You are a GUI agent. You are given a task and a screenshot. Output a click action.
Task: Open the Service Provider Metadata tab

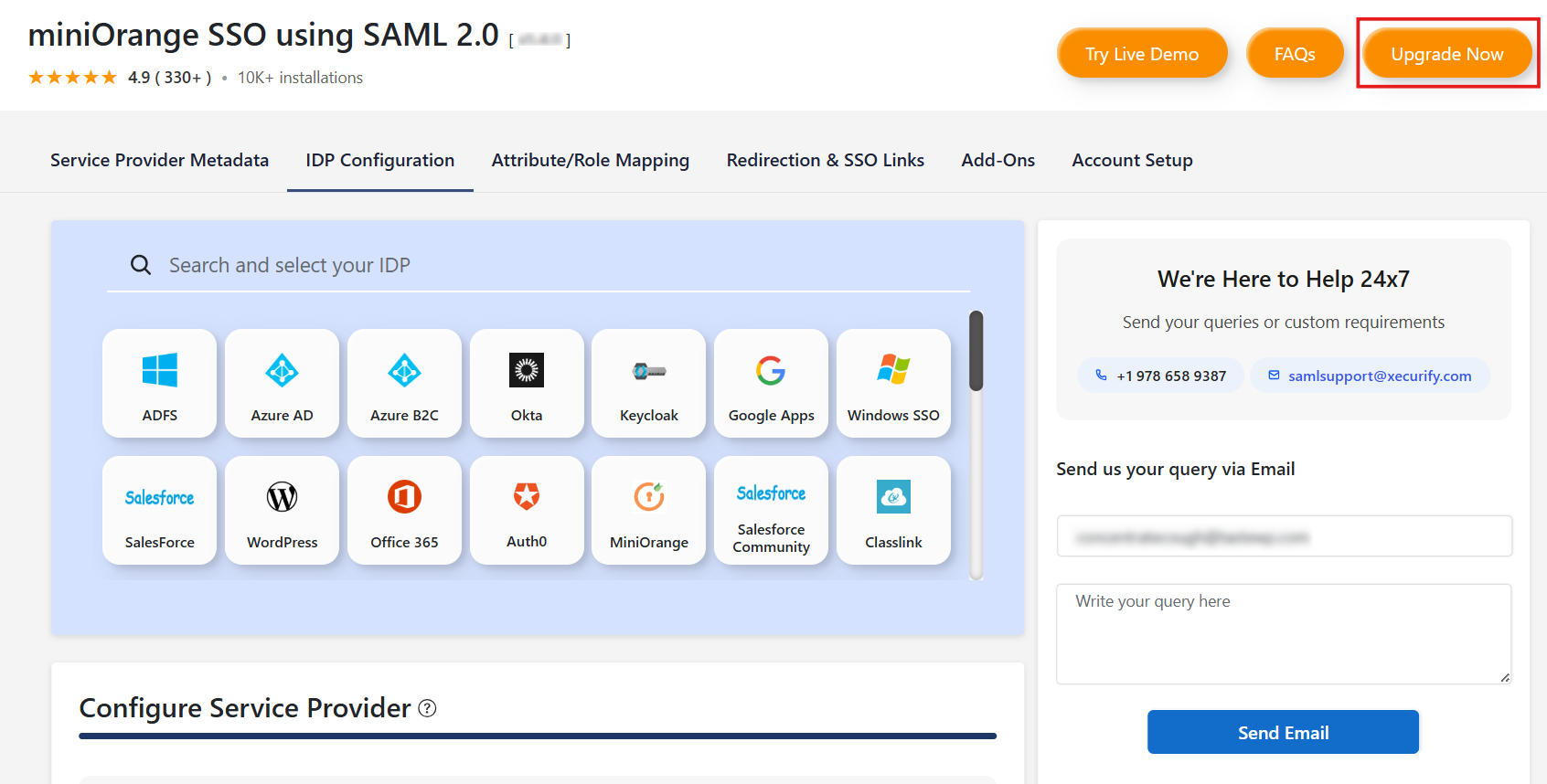pyautogui.click(x=159, y=160)
